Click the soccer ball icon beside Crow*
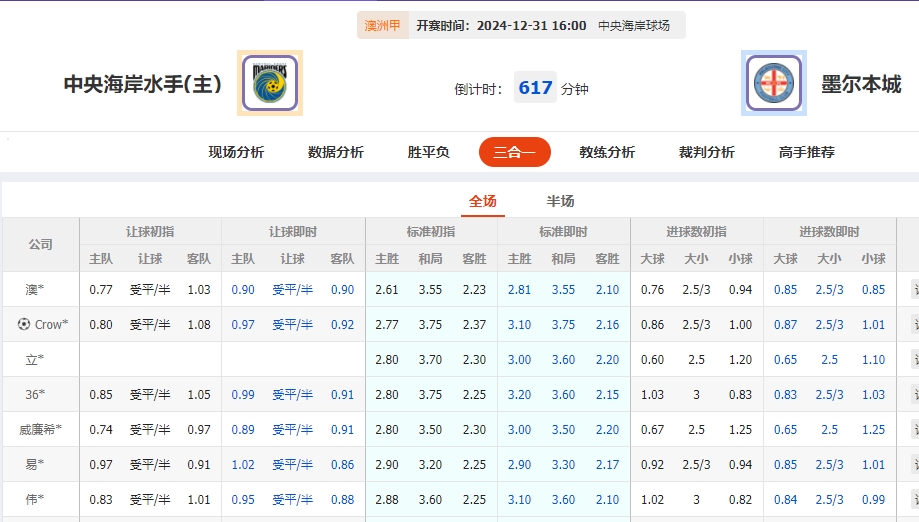The width and height of the screenshot is (919, 522). pyautogui.click(x=24, y=324)
